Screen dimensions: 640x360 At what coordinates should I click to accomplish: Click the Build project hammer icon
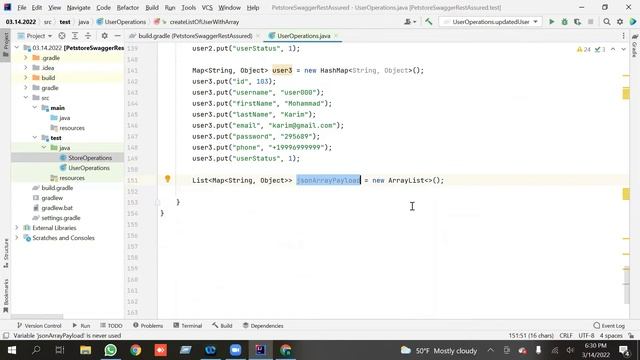(x=429, y=22)
